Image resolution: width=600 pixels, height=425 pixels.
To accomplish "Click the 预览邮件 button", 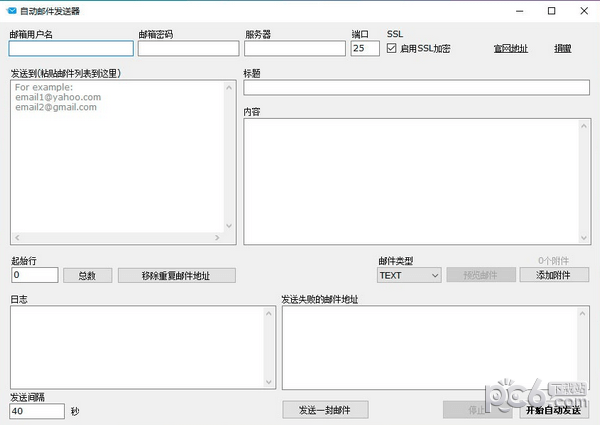I will 481,275.
